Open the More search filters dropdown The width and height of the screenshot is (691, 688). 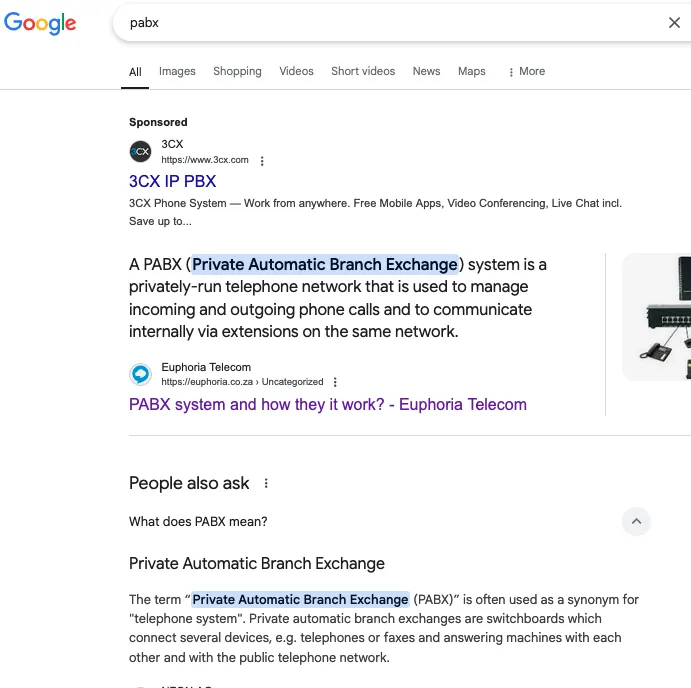click(x=527, y=72)
